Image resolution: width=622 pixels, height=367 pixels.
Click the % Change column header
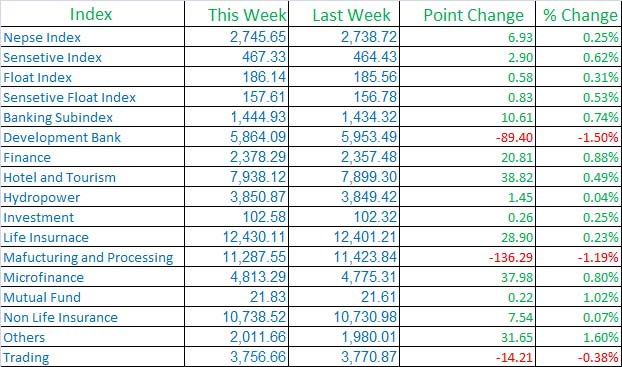click(580, 15)
